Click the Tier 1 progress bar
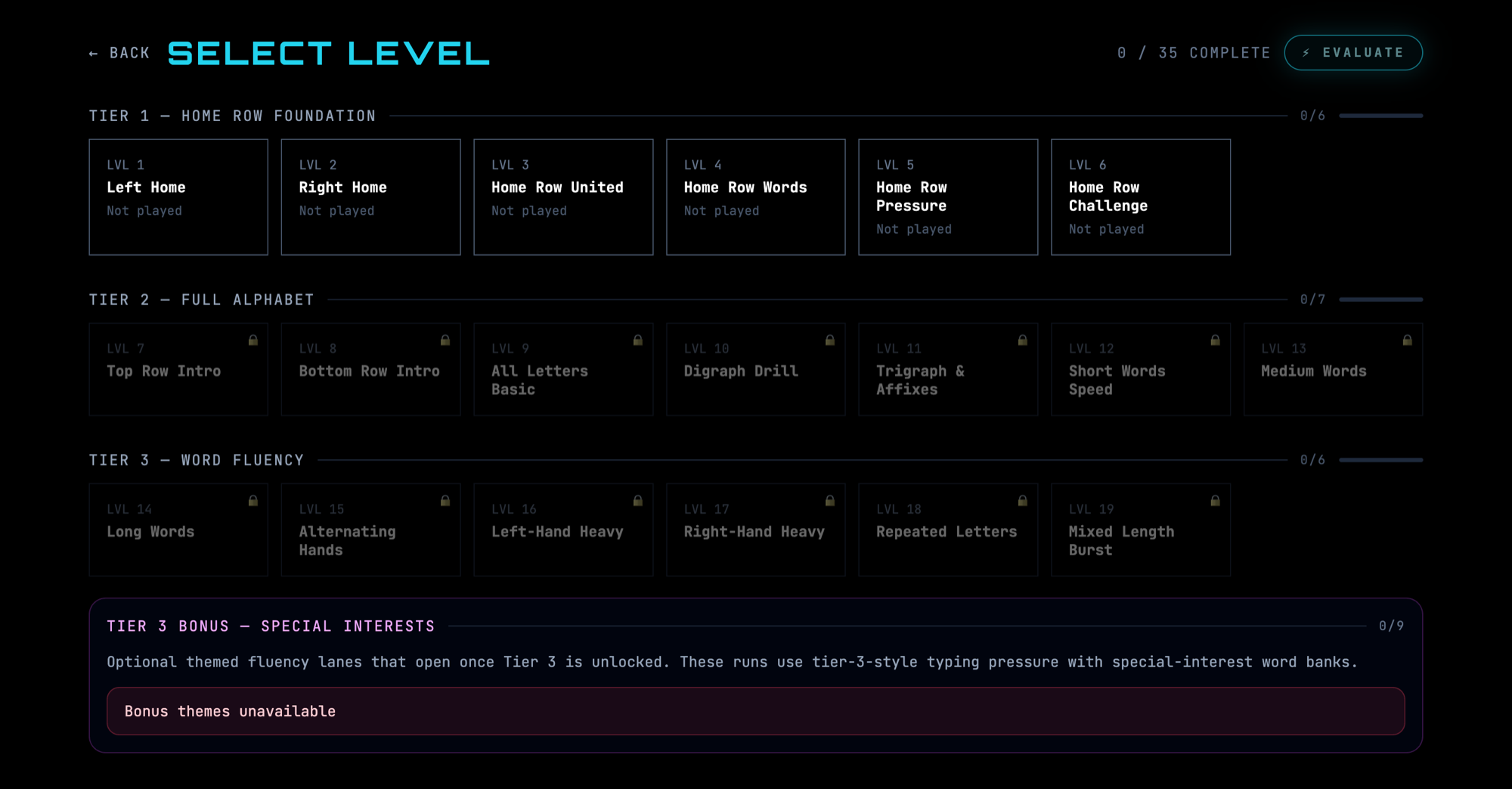 click(x=1380, y=116)
